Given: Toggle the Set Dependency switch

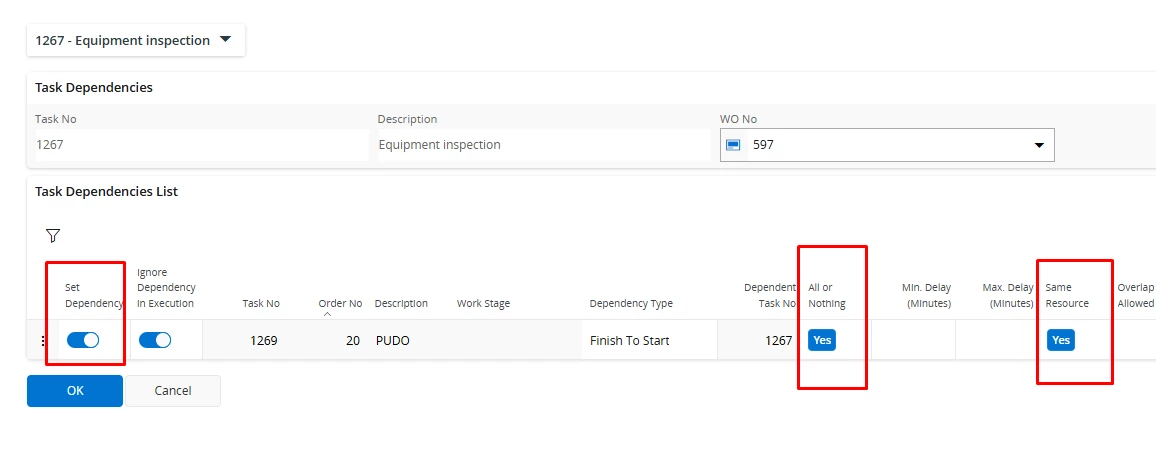Looking at the screenshot, I should click(83, 340).
